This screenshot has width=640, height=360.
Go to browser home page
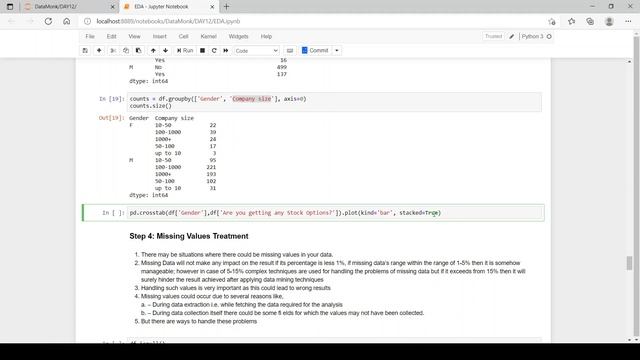67,21
